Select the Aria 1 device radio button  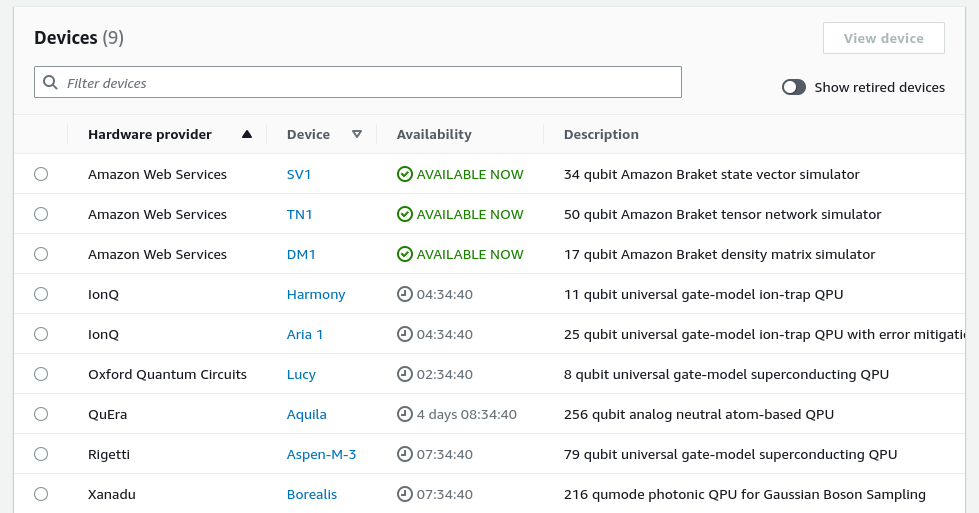click(x=41, y=334)
